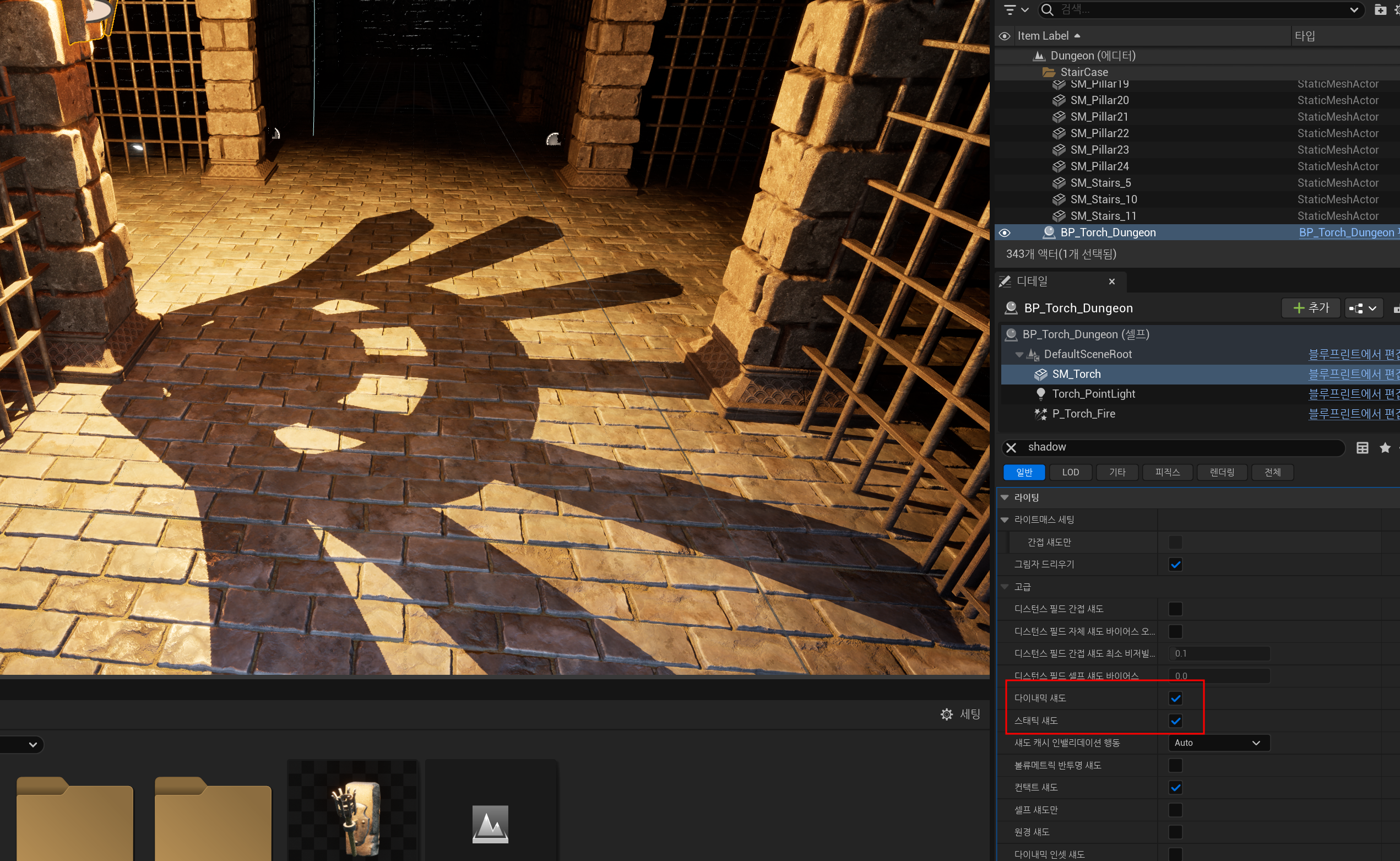Image resolution: width=1400 pixels, height=861 pixels.
Task: Click the new folder icon in outliner
Action: pos(1380,10)
